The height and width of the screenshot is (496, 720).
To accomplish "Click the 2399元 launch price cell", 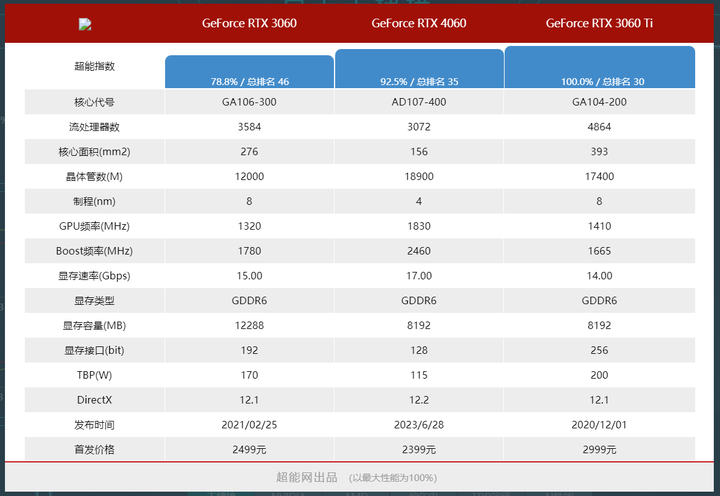I will click(x=419, y=449).
